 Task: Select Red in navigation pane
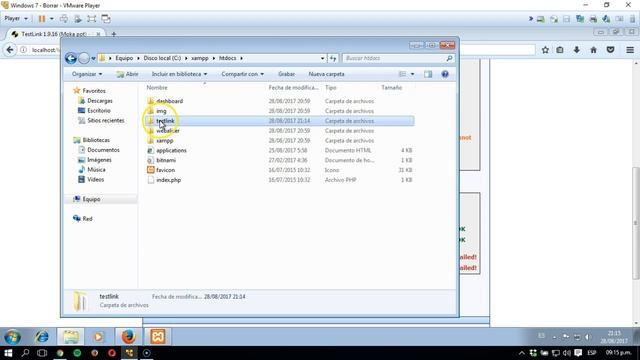click(x=87, y=218)
